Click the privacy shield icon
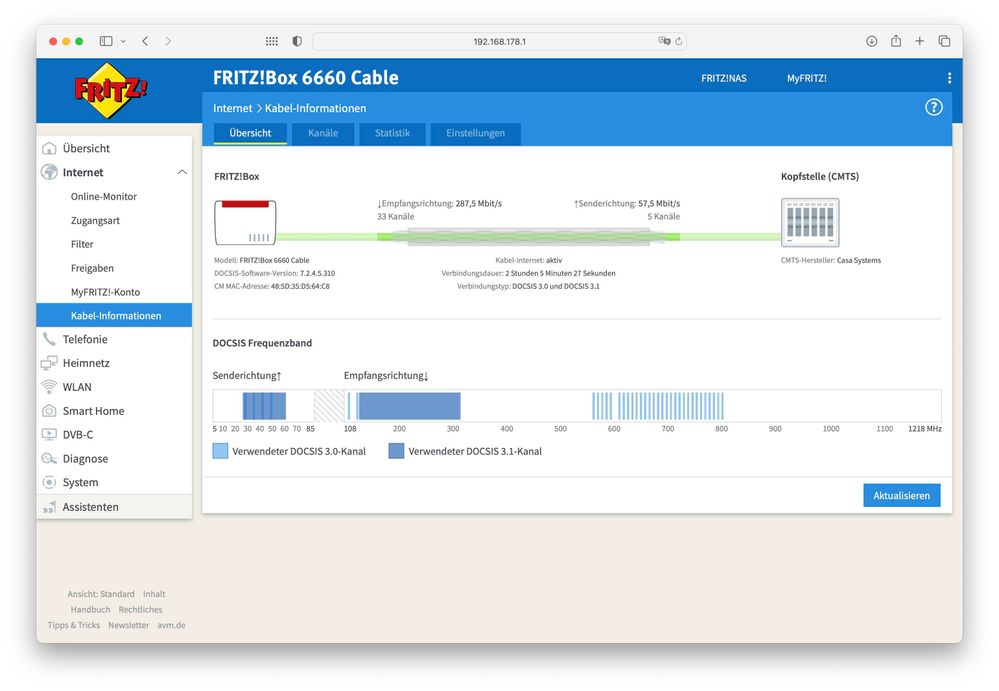999x691 pixels. click(x=297, y=41)
